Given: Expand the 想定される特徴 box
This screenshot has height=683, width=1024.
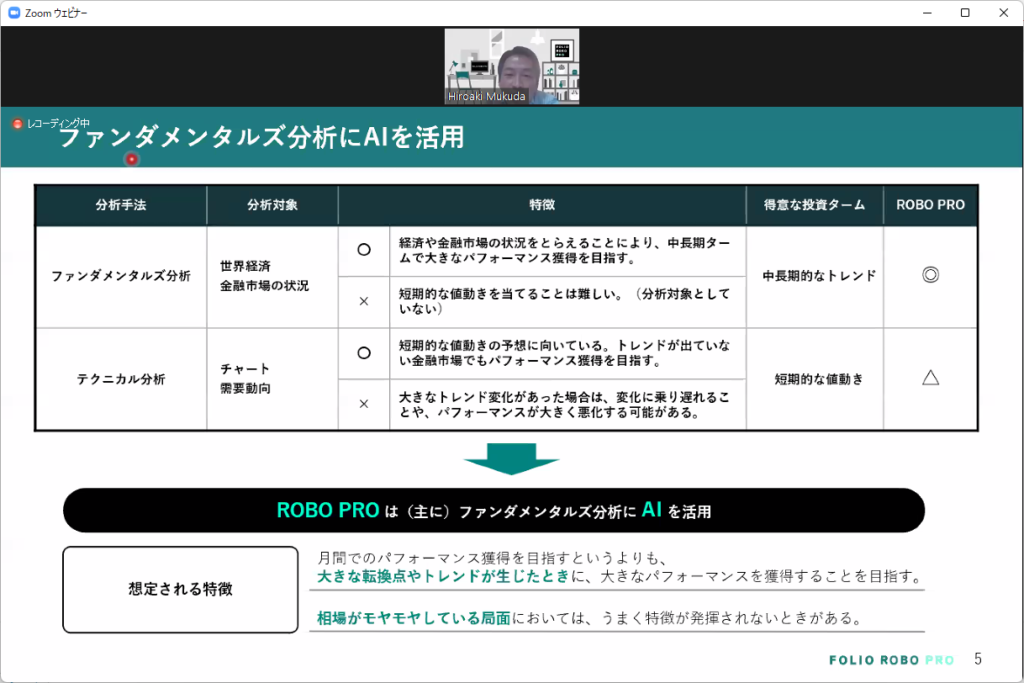Looking at the screenshot, I should tap(180, 589).
